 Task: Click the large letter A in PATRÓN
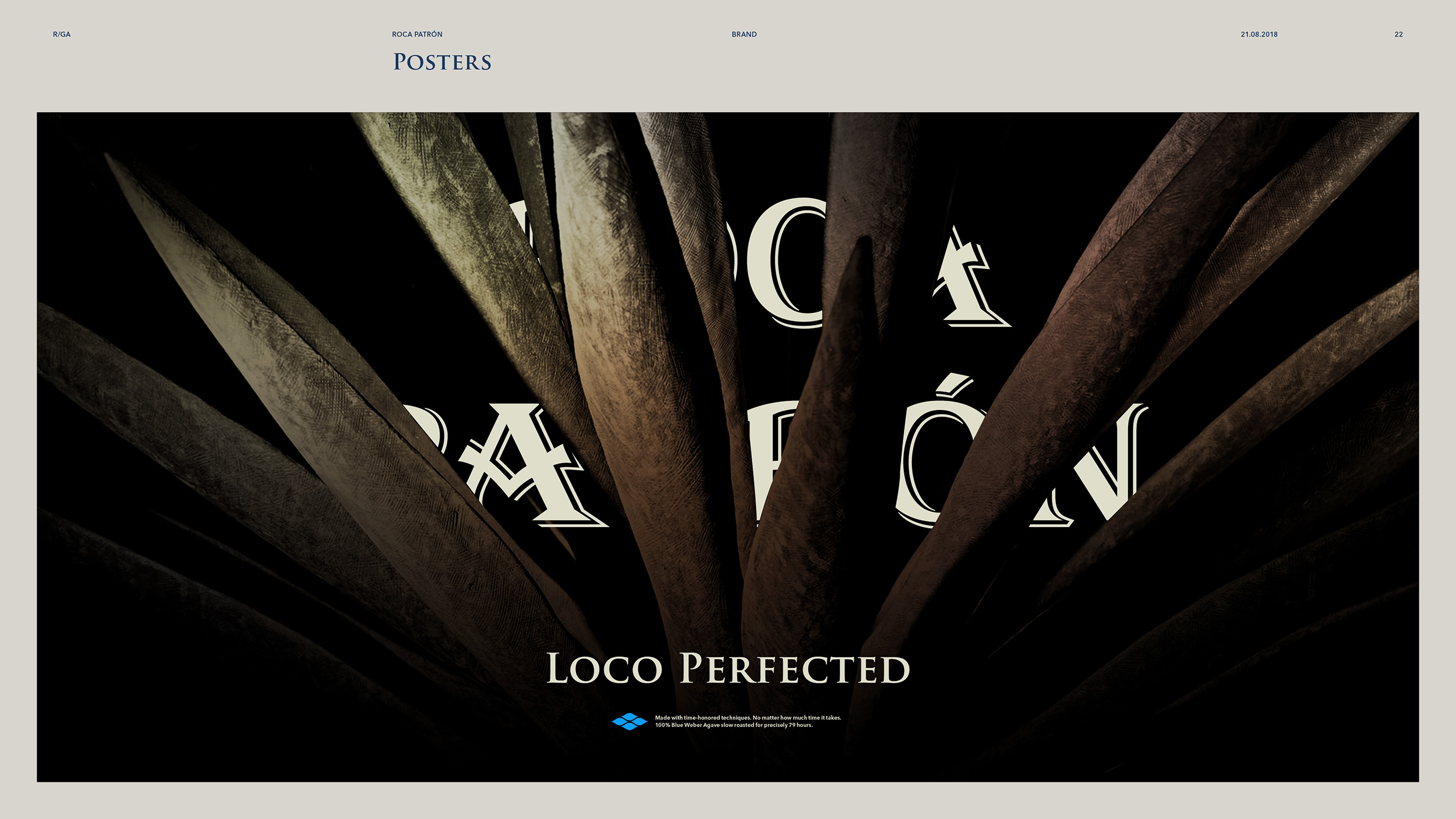pos(527,465)
